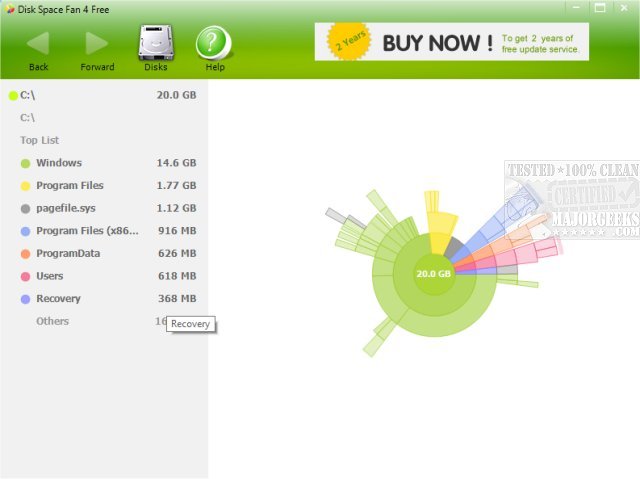Click the pink dot beside Users
Viewport: 640px width, 479px height.
25,277
